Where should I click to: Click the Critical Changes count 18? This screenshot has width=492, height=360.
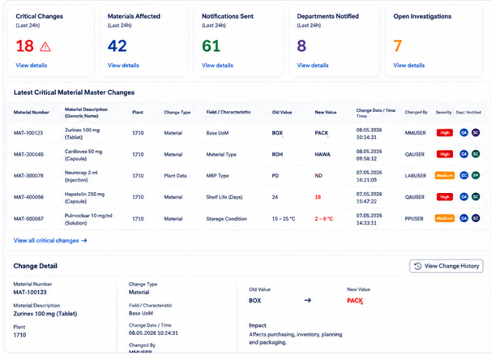[25, 46]
